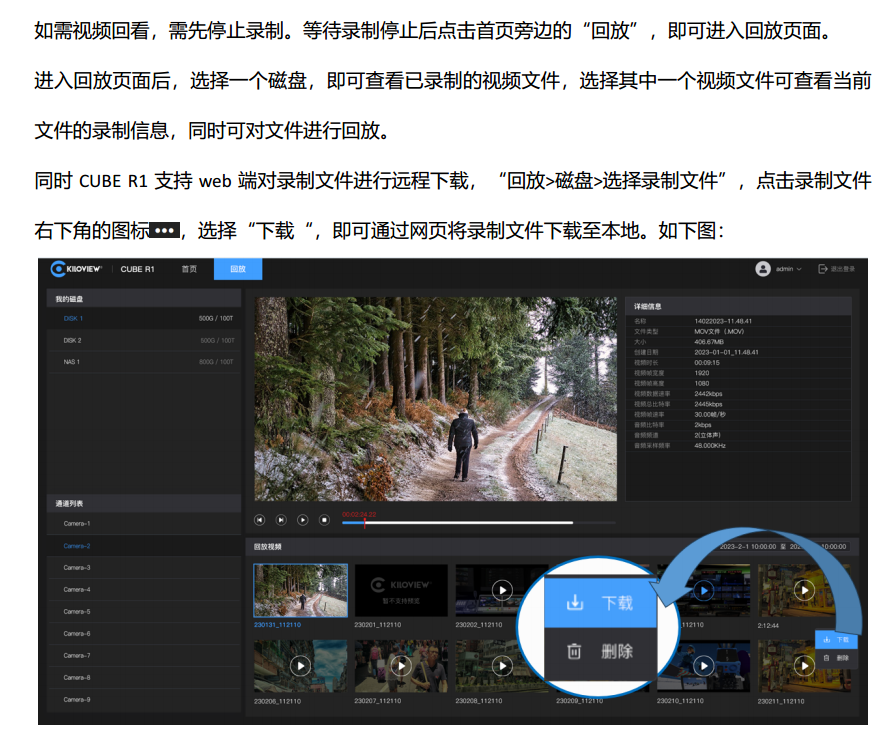The width and height of the screenshot is (894, 753).
Task: Play the 230207_112110 recording via its play icon
Action: 401,666
